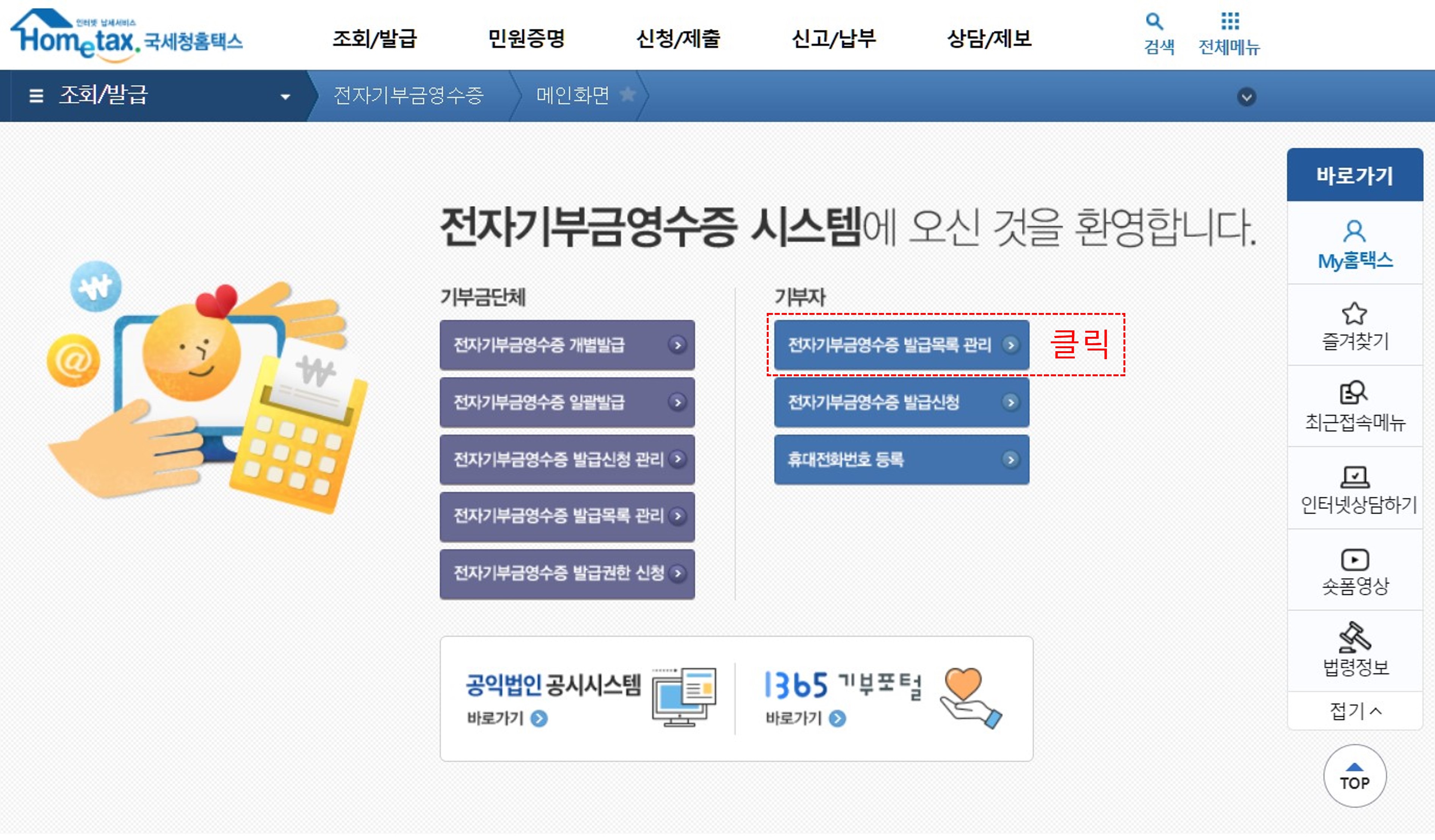Toggle favorite star next to 메인화면
This screenshot has height=840, width=1435.
[x=628, y=94]
